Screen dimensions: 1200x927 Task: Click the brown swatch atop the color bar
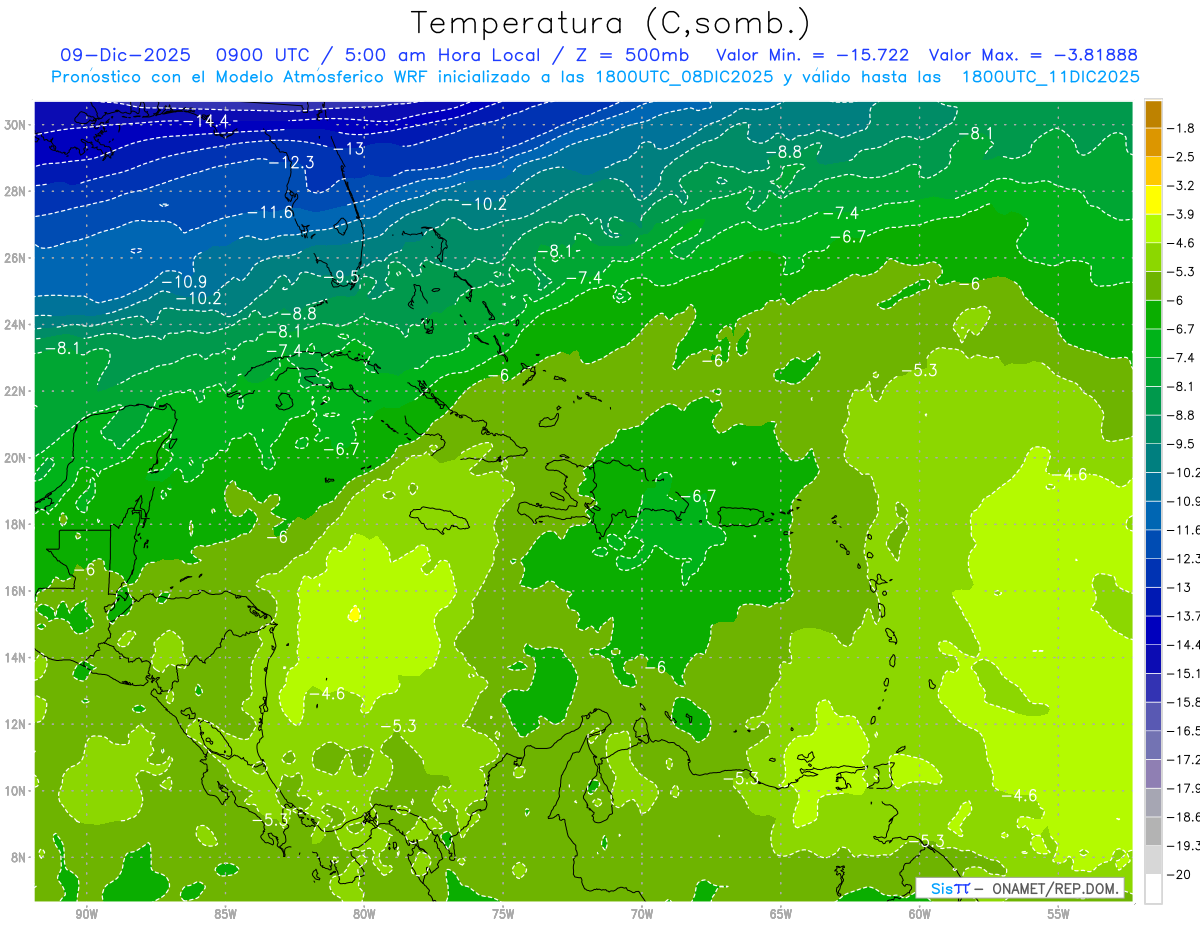tap(1153, 114)
